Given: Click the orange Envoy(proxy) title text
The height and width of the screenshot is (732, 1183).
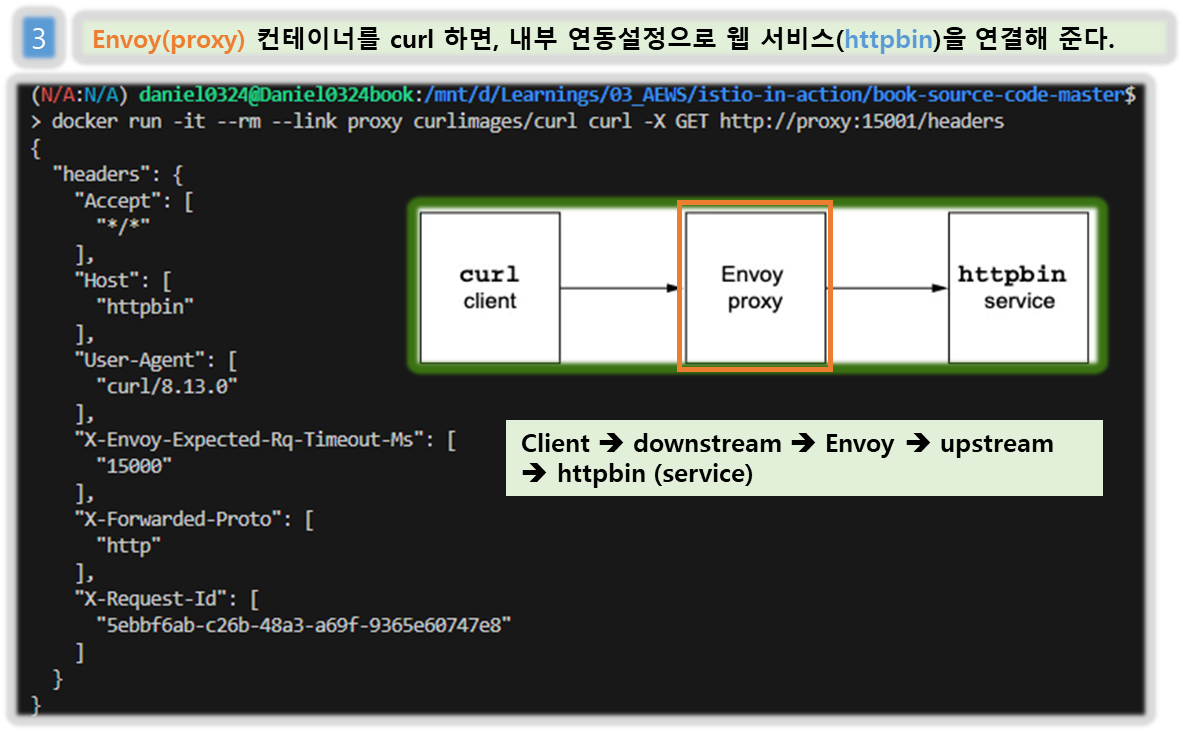Looking at the screenshot, I should point(168,39).
